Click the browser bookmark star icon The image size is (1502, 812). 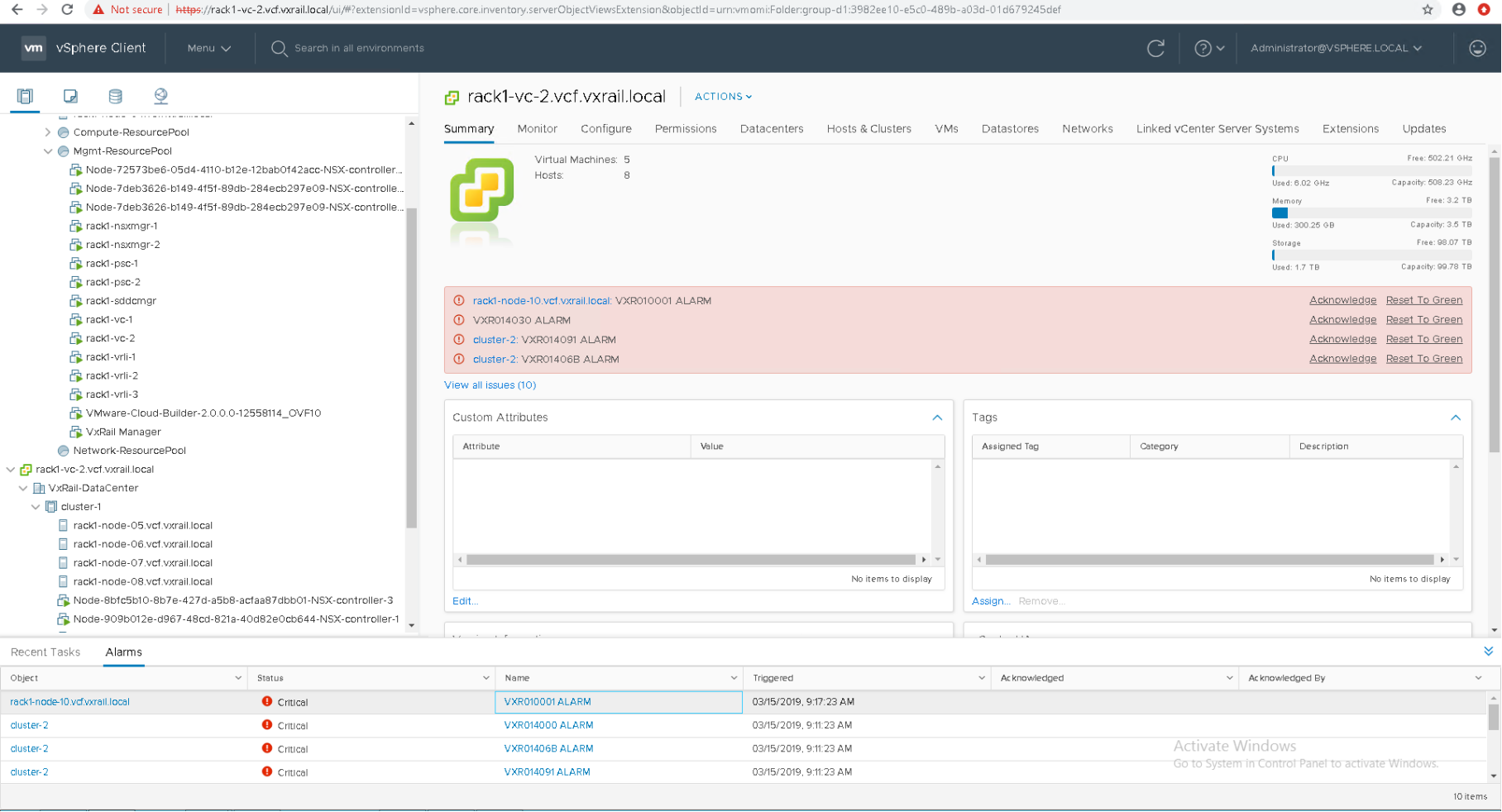click(x=1428, y=10)
